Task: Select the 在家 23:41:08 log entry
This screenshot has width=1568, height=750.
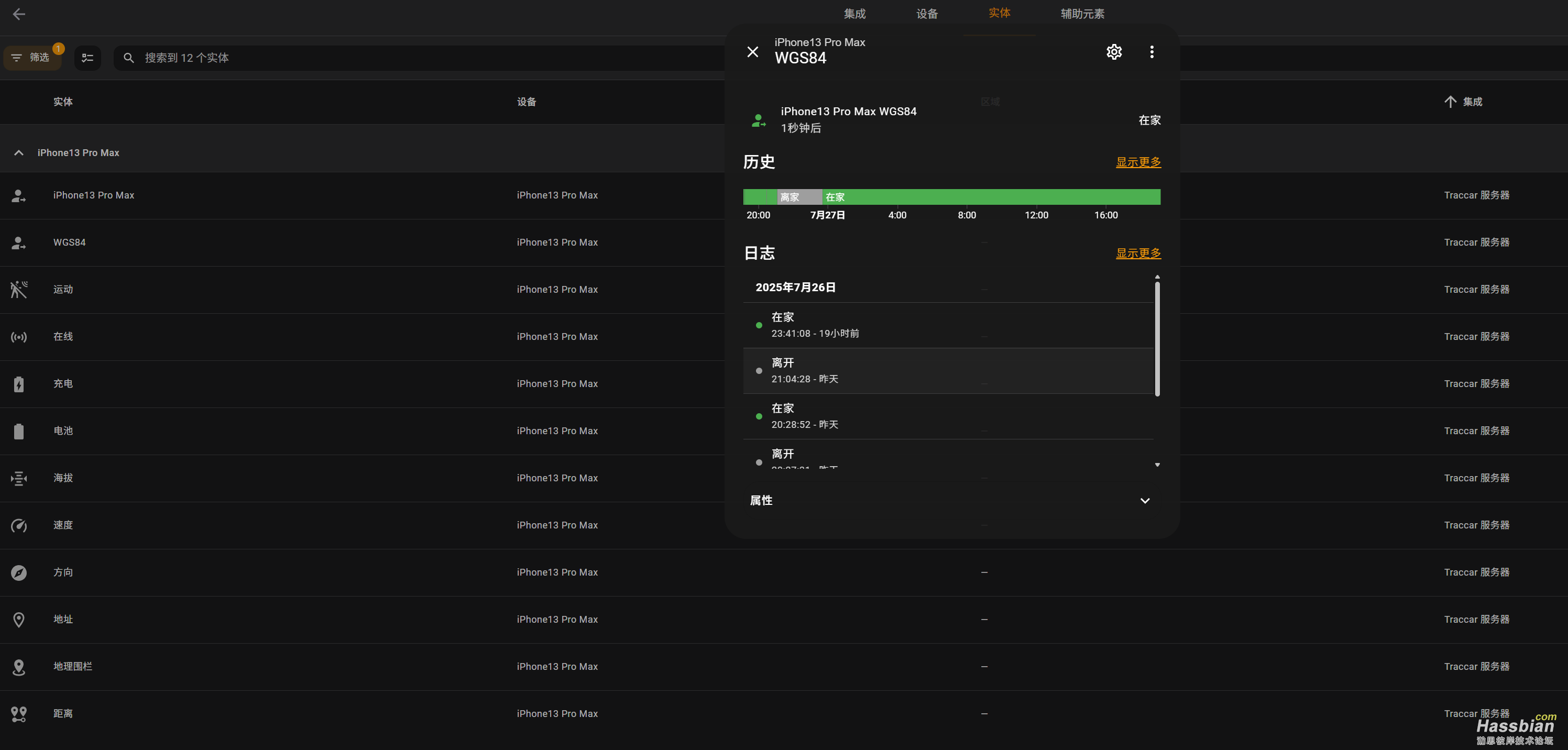Action: [948, 325]
